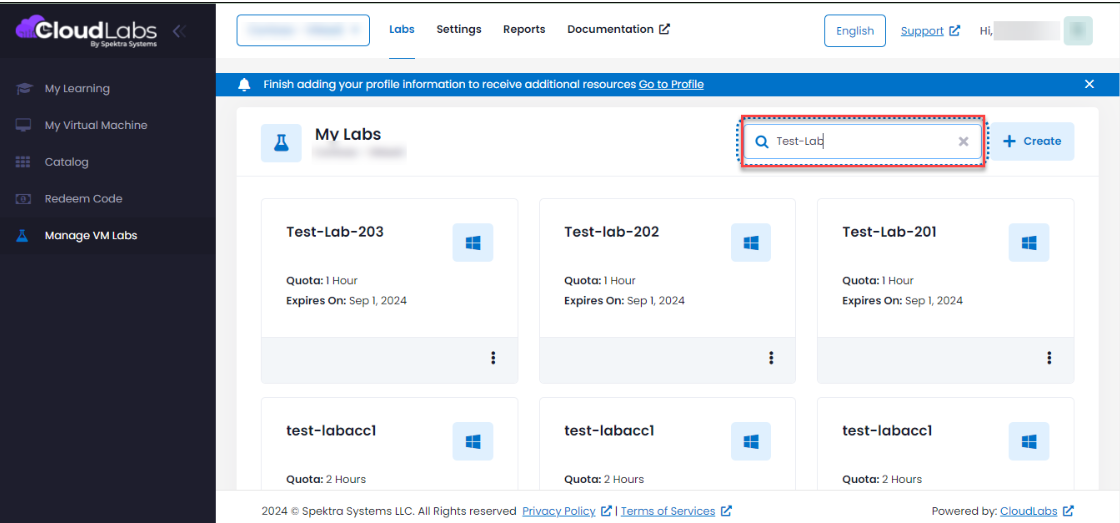Follow the Go to Profile link

[x=671, y=84]
